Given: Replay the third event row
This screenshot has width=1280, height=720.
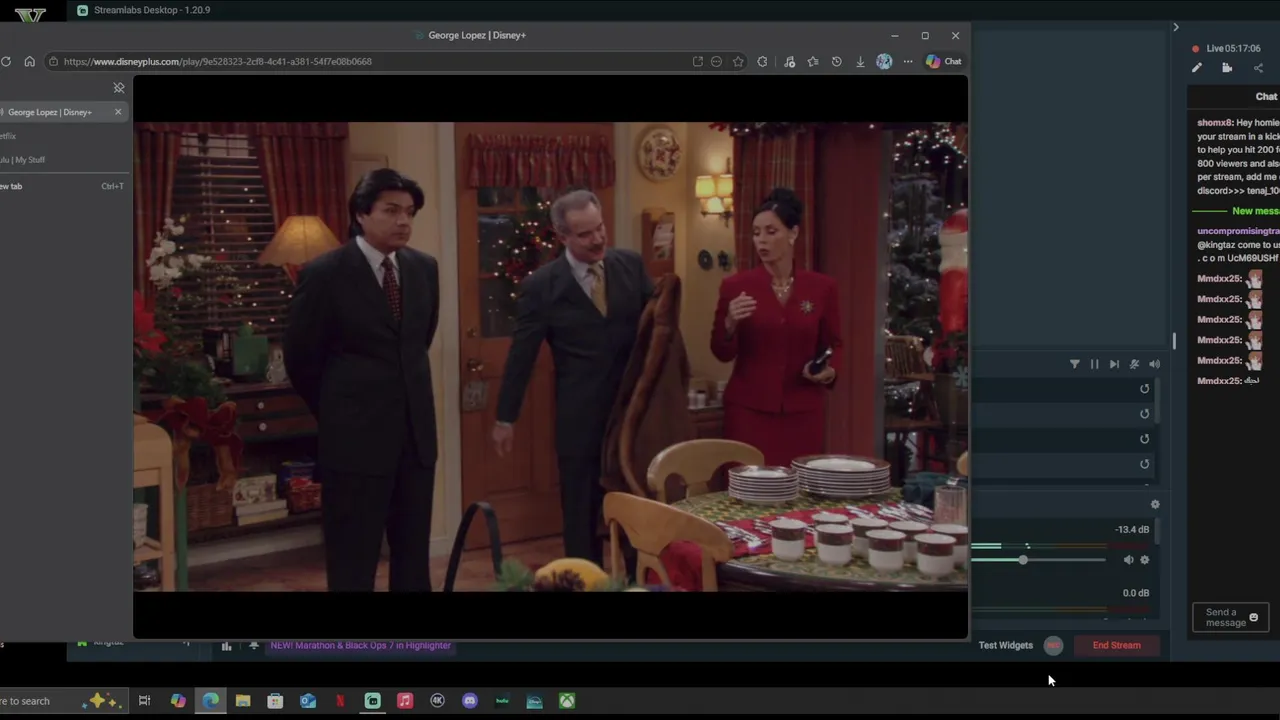Looking at the screenshot, I should 1145,439.
